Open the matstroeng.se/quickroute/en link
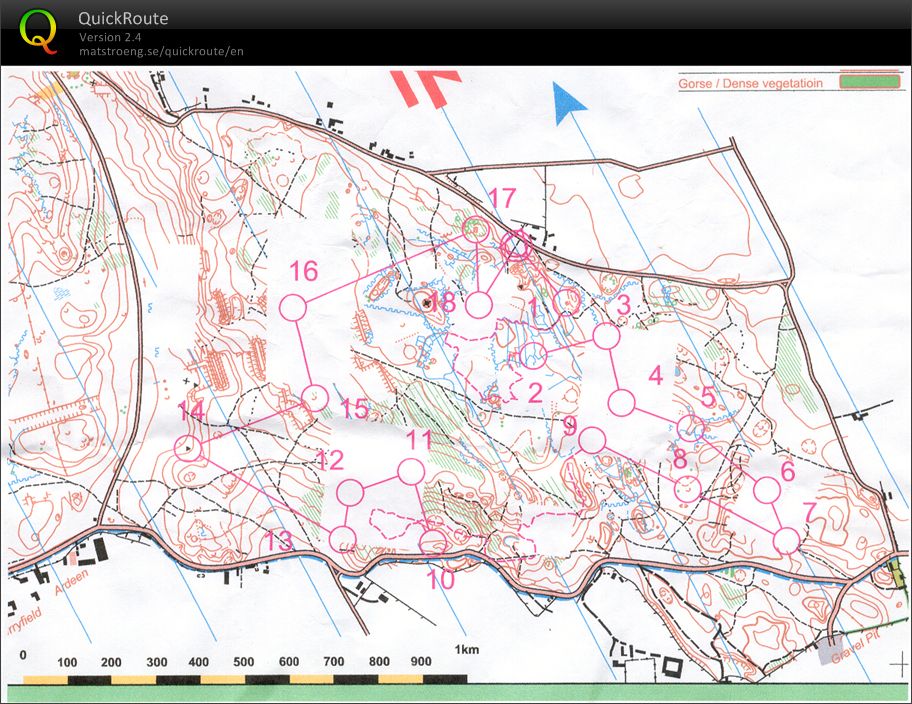Image resolution: width=912 pixels, height=704 pixels. click(161, 51)
